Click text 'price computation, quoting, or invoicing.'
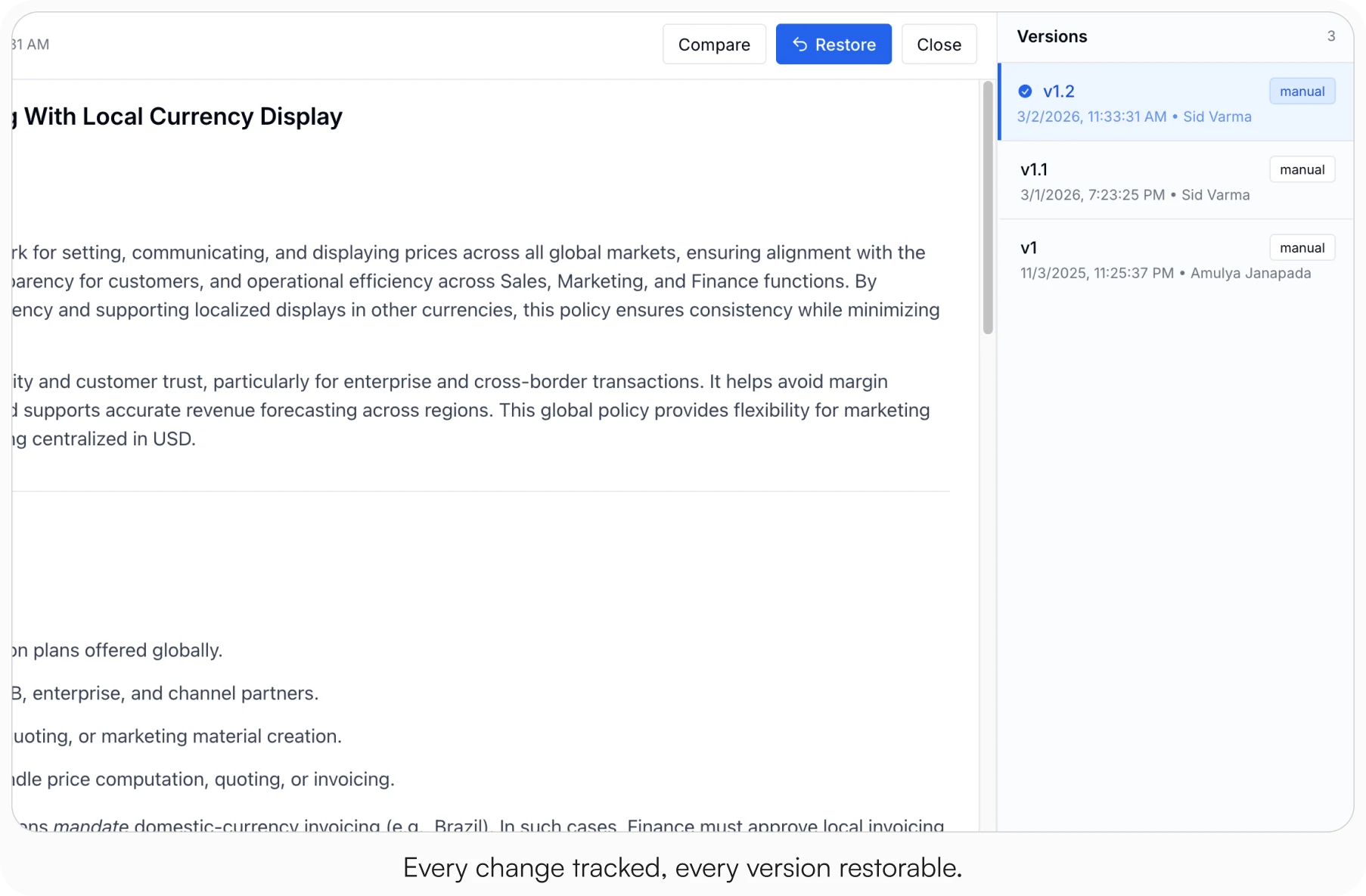 tap(221, 780)
